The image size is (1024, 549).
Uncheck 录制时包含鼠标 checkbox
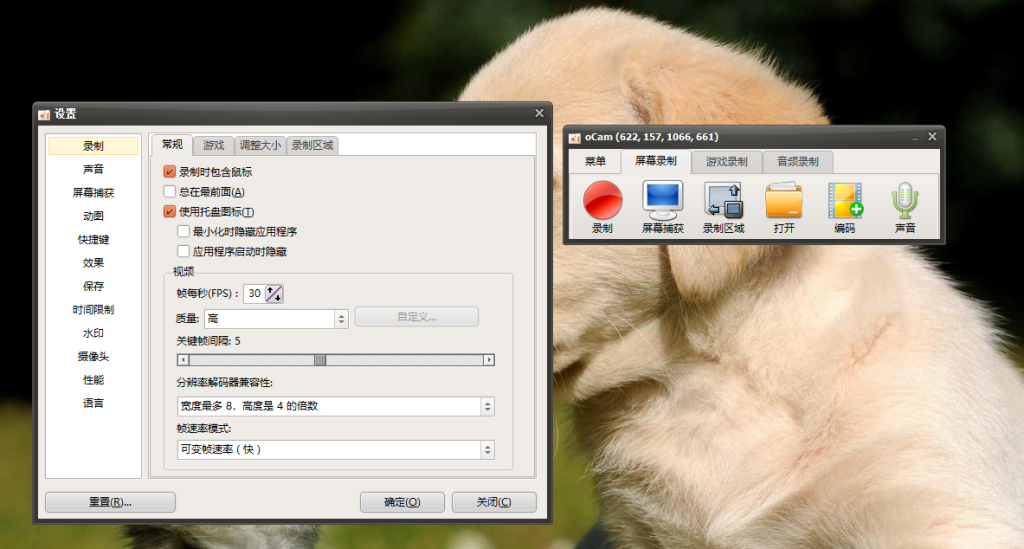pyautogui.click(x=170, y=172)
